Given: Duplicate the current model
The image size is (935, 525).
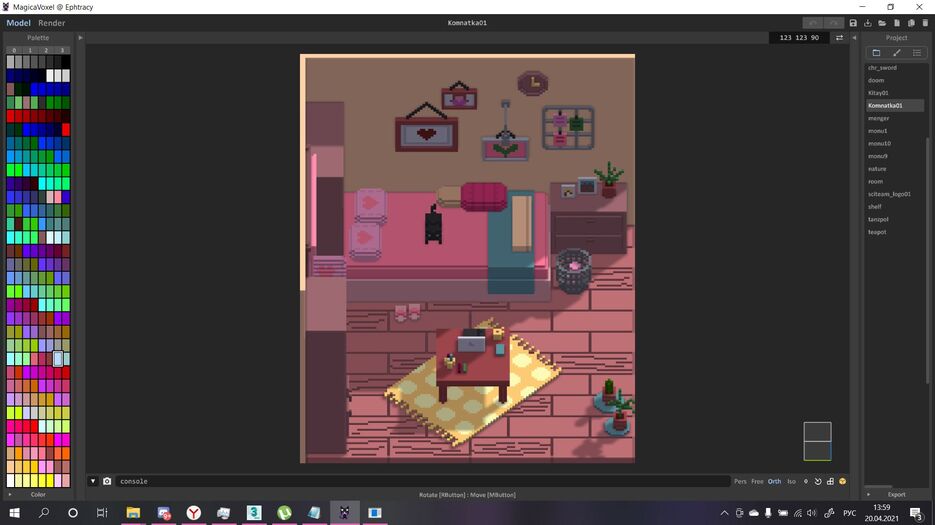Looking at the screenshot, I should tap(911, 23).
